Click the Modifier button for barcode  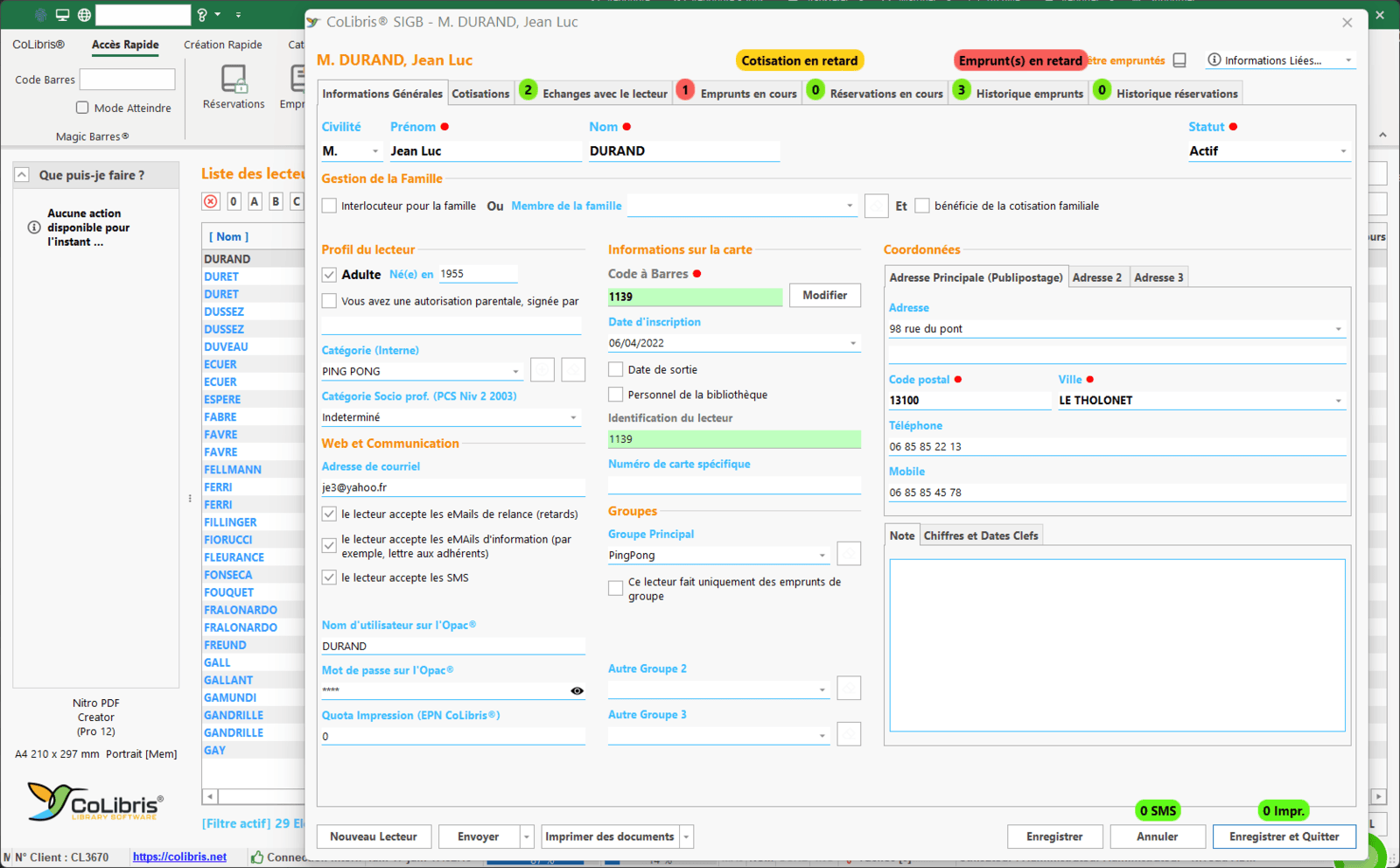[824, 296]
